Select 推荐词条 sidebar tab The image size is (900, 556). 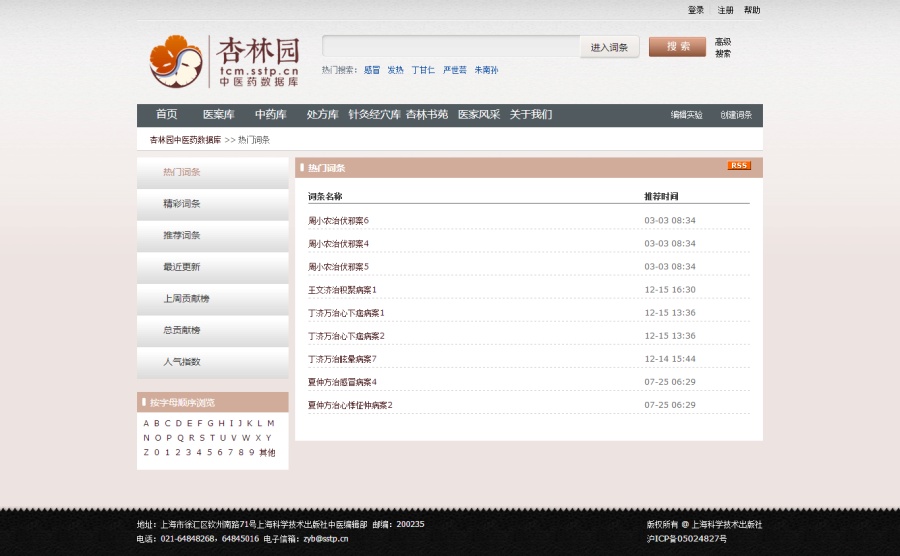[212, 235]
